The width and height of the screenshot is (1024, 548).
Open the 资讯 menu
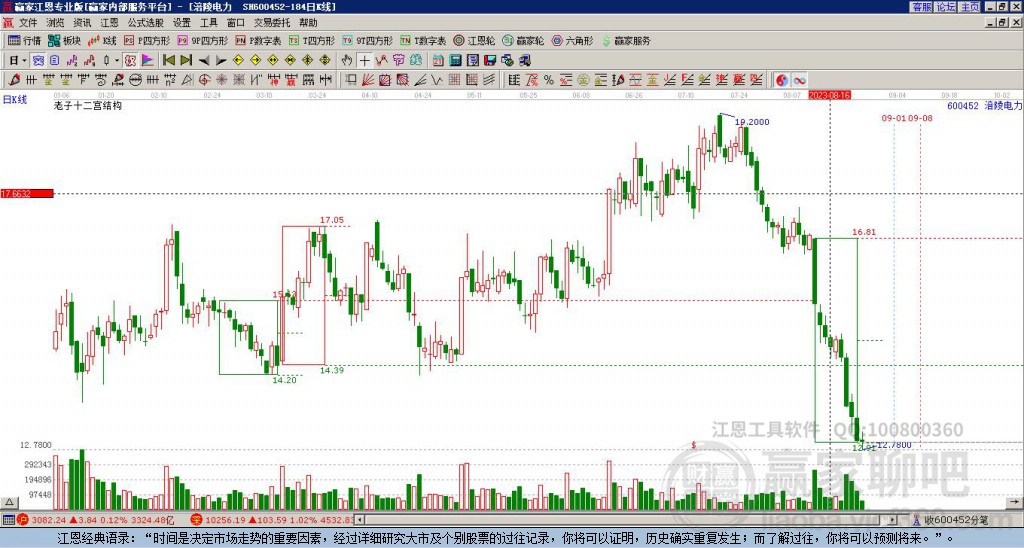(x=82, y=23)
